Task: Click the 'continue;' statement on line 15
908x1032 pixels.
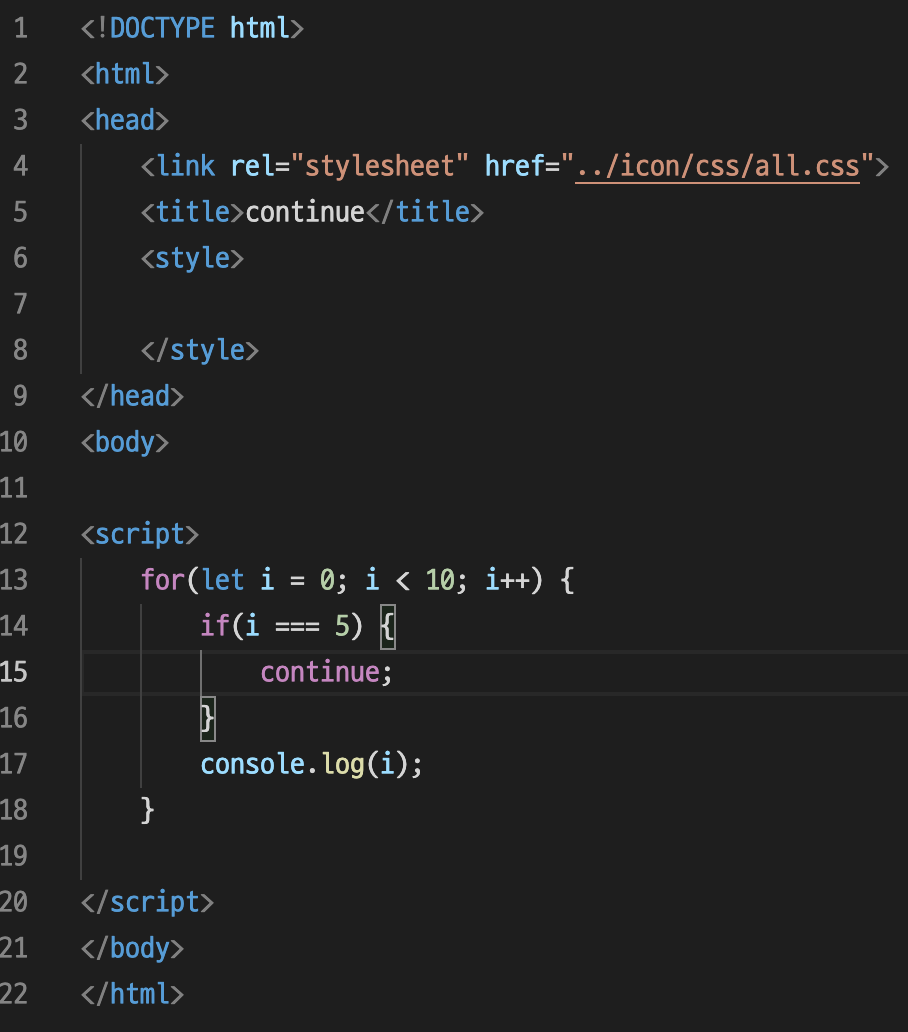Action: 326,672
